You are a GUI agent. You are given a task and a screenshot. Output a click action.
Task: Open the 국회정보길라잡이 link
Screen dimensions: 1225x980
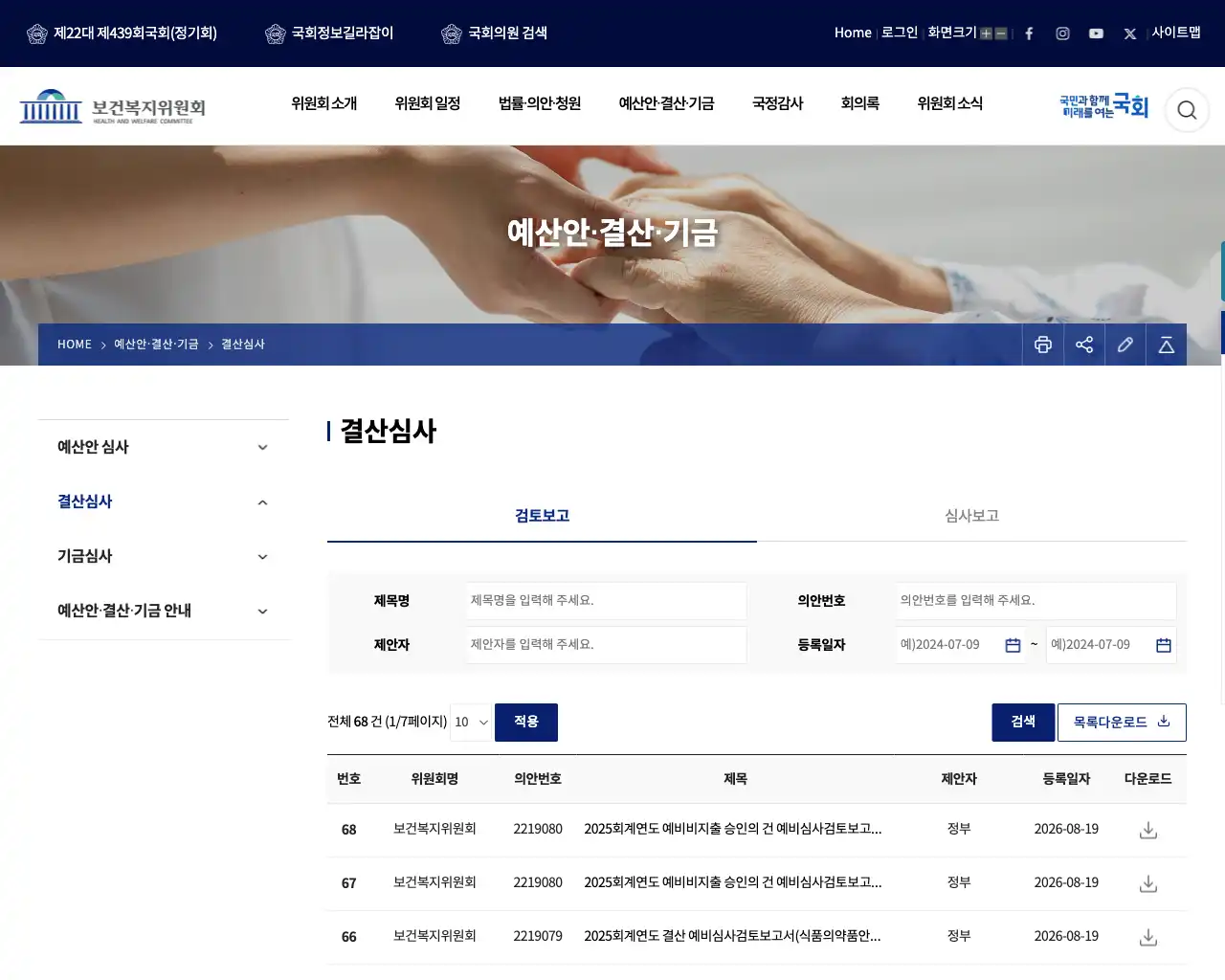[329, 33]
